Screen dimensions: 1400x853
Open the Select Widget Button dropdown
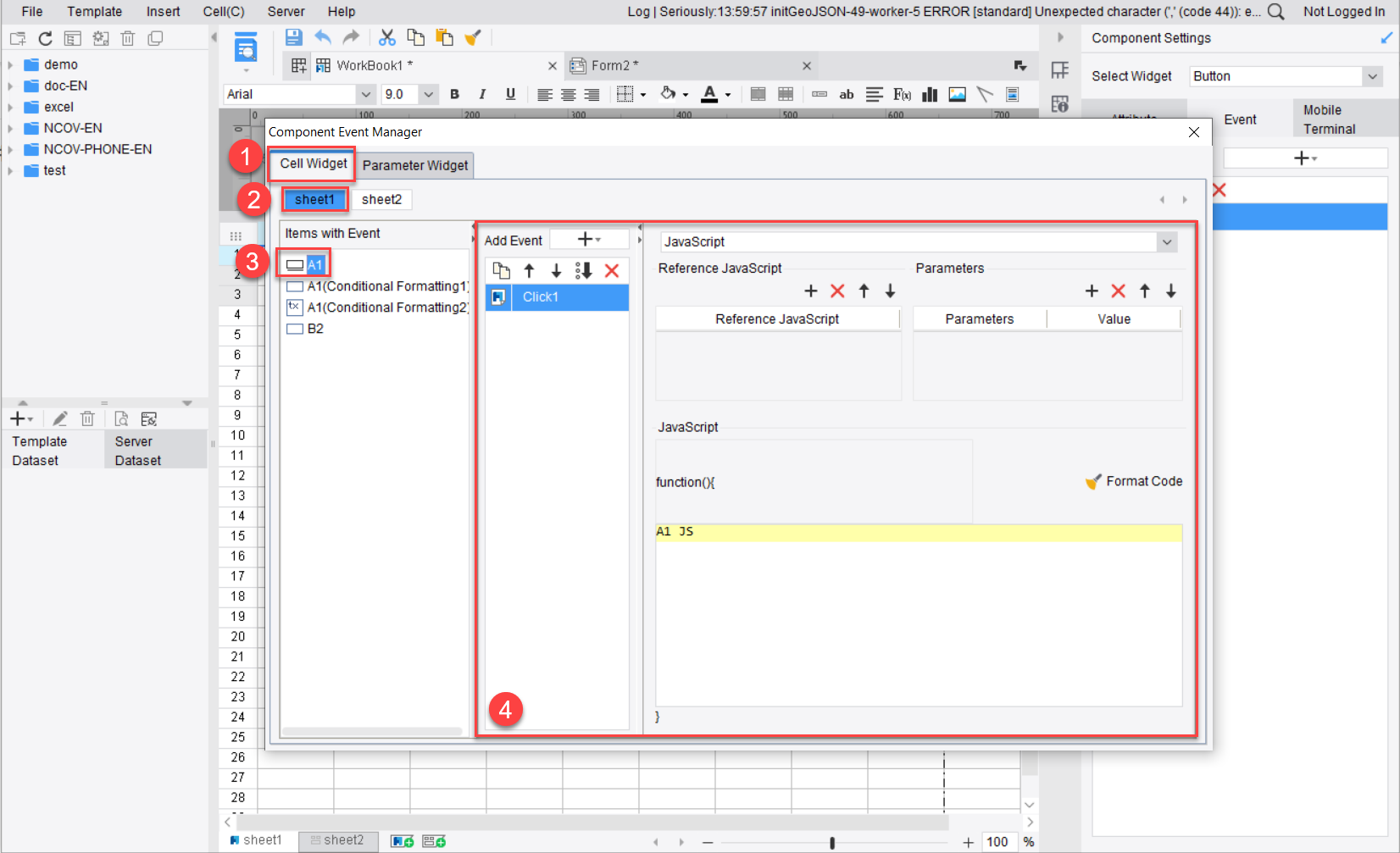click(1372, 76)
